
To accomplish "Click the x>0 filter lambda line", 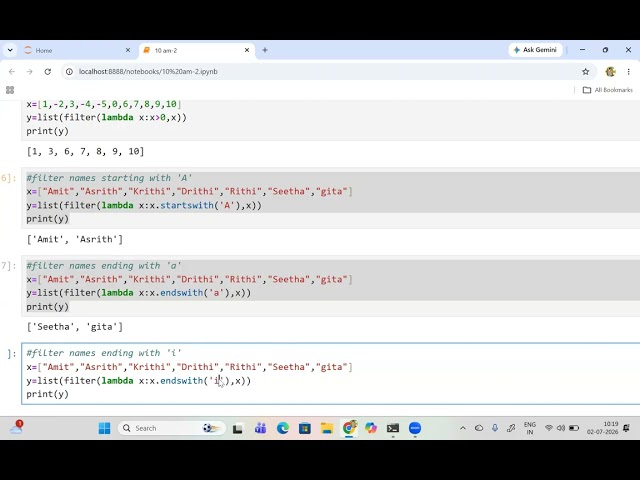I will (107, 118).
